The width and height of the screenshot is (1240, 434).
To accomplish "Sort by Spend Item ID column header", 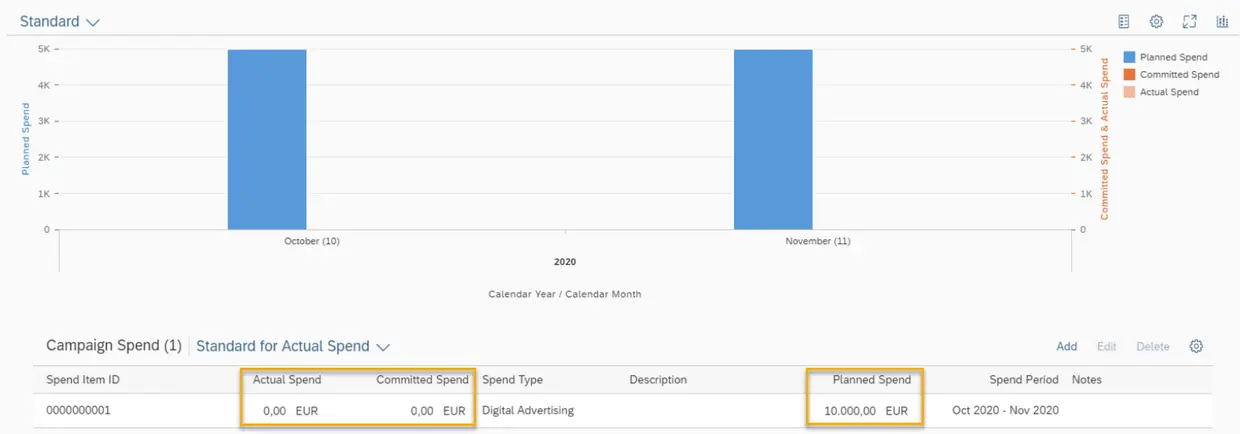I will click(83, 380).
